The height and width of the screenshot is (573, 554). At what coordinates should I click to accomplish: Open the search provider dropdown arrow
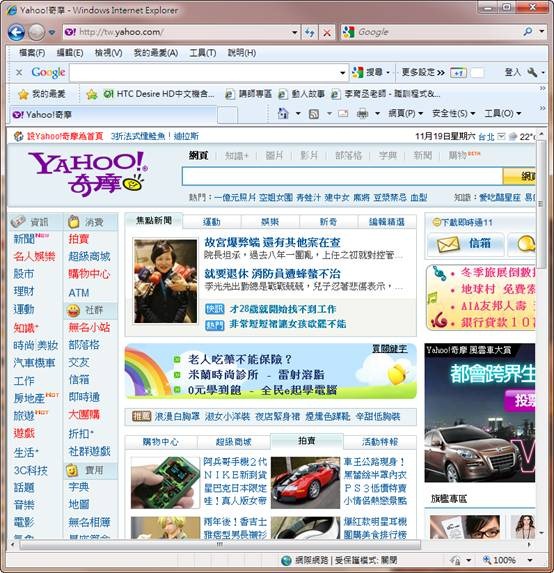[x=542, y=32]
